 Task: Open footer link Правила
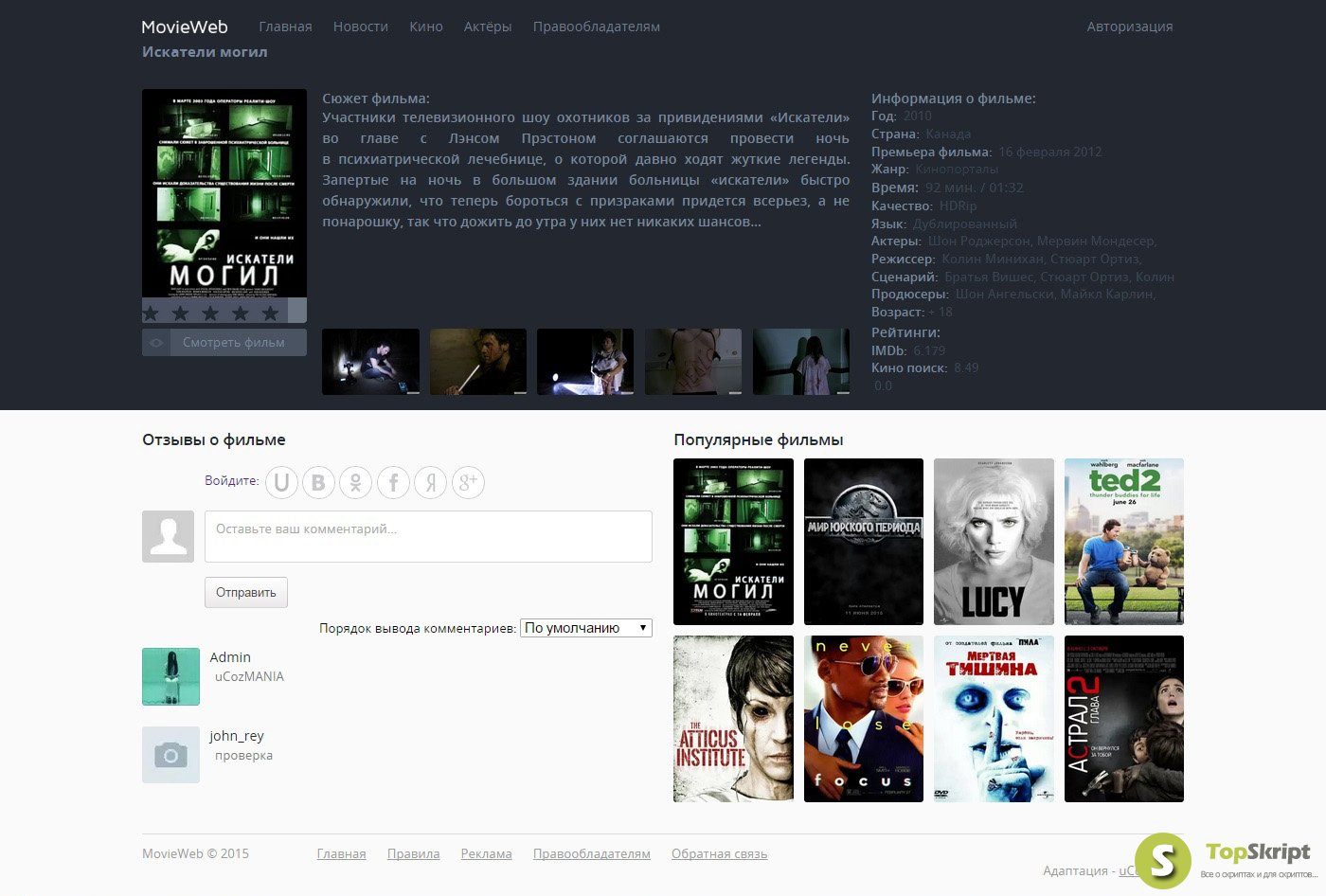tap(413, 853)
